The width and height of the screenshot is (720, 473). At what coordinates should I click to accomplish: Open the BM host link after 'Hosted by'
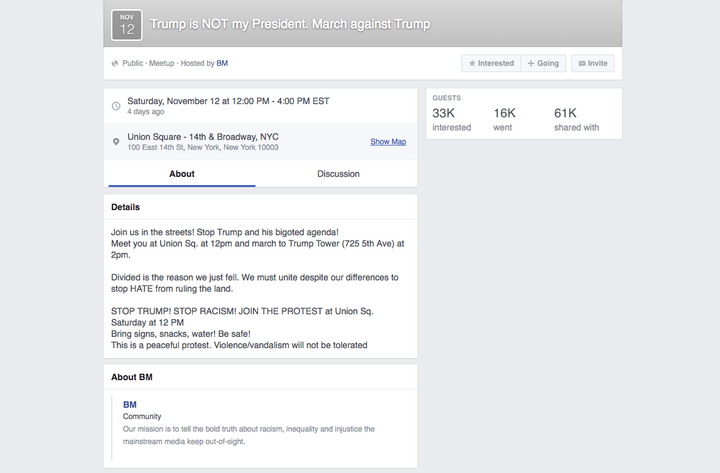point(222,63)
